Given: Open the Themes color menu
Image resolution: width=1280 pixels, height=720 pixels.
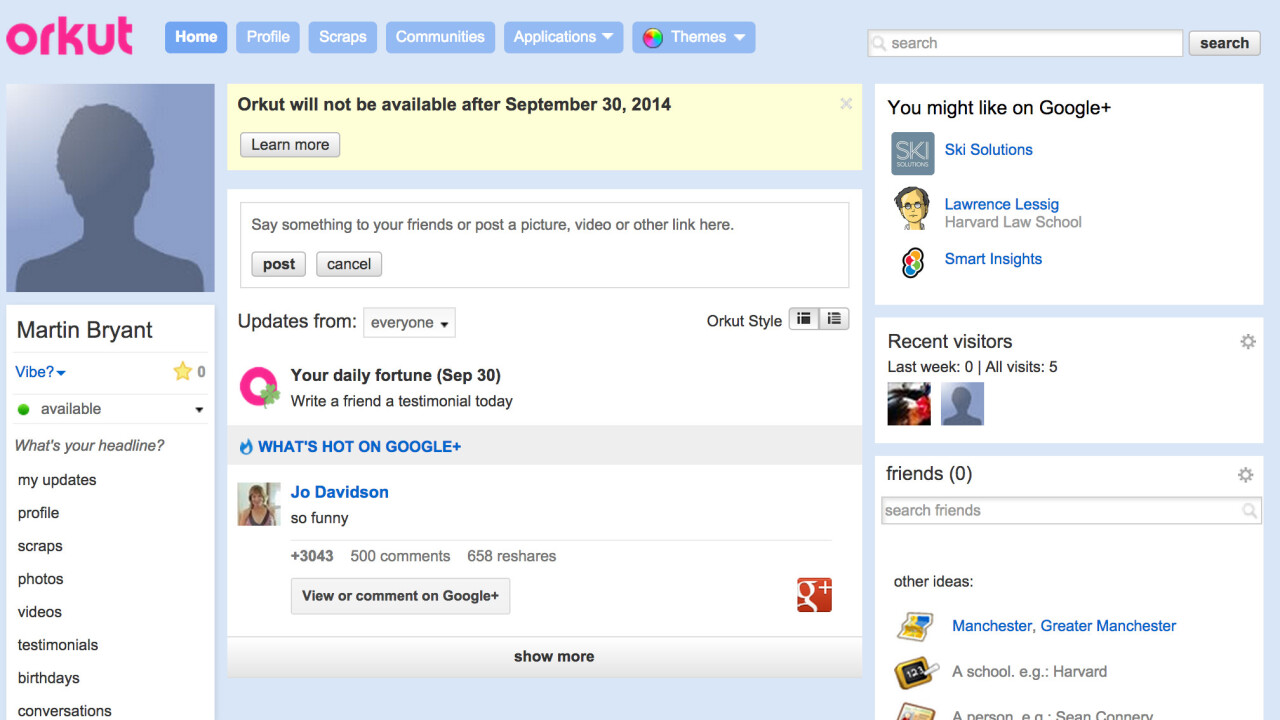Looking at the screenshot, I should pos(694,37).
